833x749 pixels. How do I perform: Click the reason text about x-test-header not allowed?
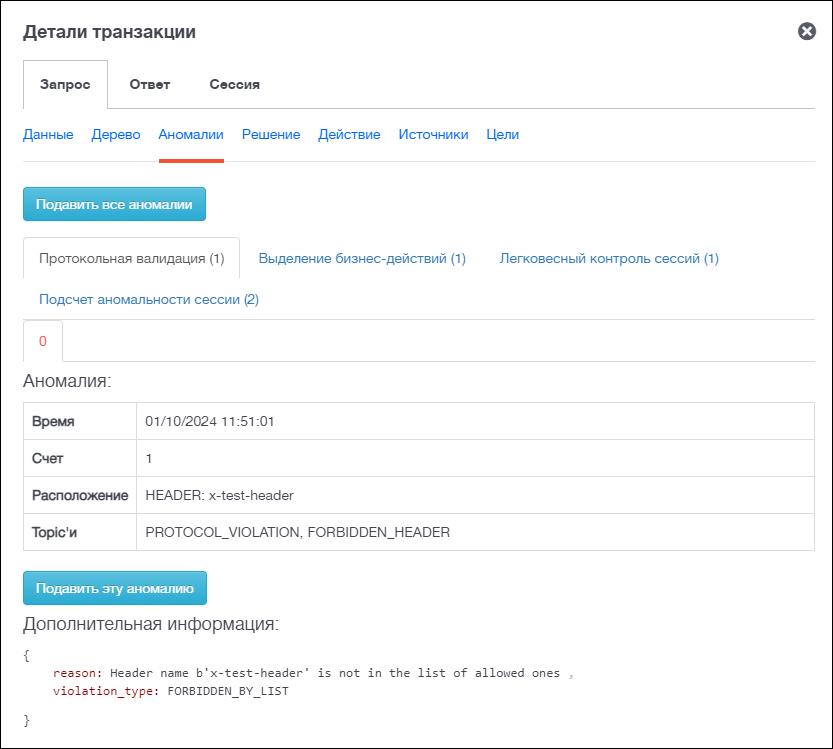tap(335, 673)
